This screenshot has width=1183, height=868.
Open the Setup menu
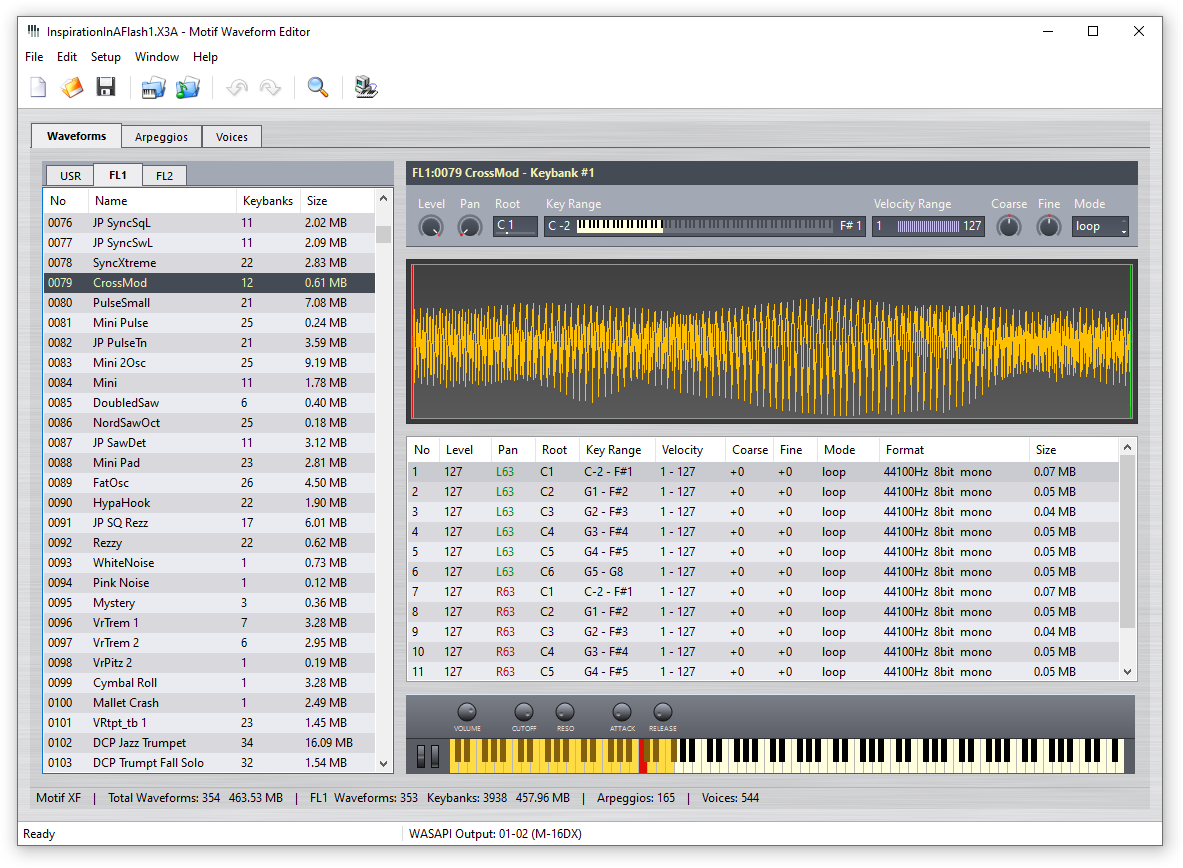(x=105, y=57)
